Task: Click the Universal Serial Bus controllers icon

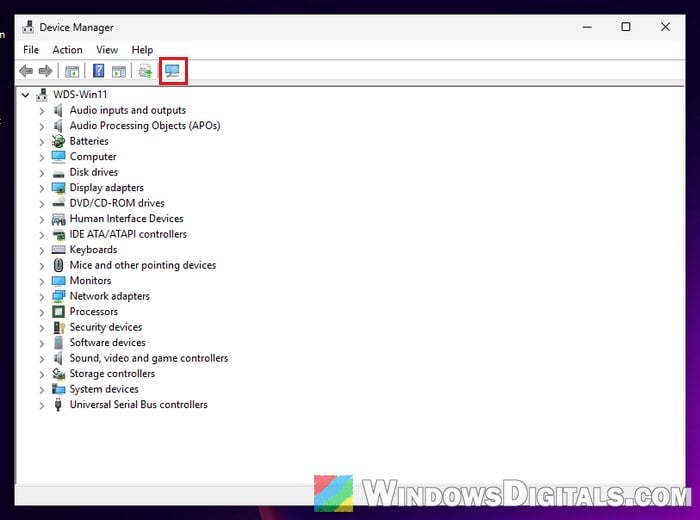Action: pos(58,405)
